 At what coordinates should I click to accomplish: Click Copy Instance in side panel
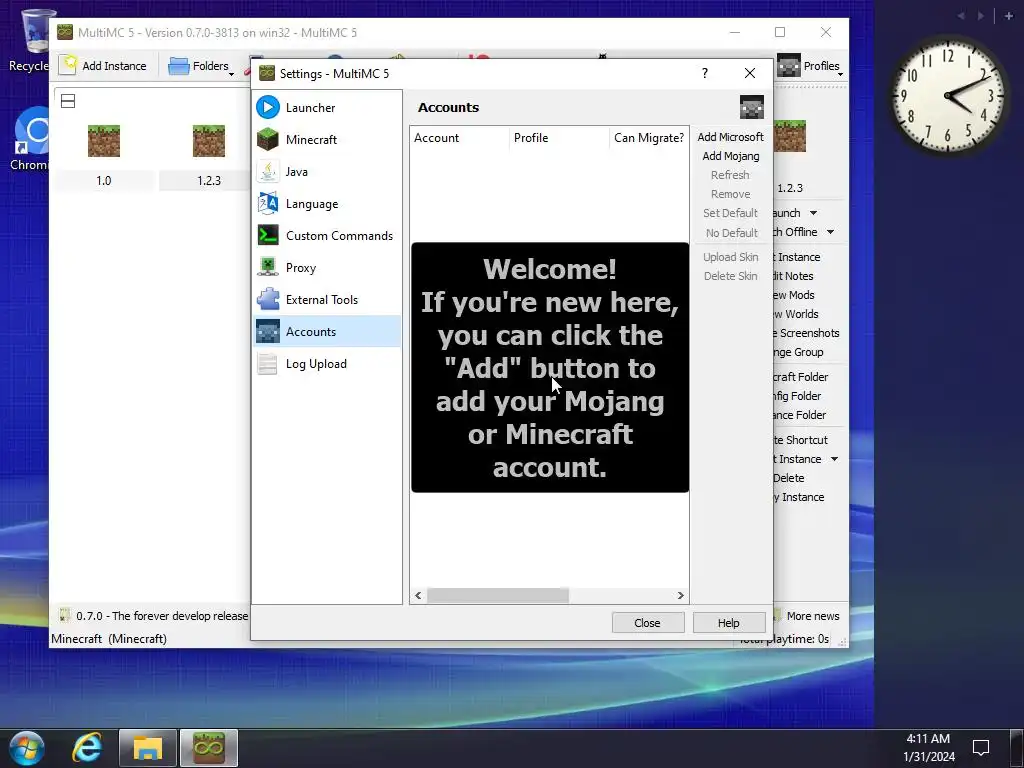(799, 497)
